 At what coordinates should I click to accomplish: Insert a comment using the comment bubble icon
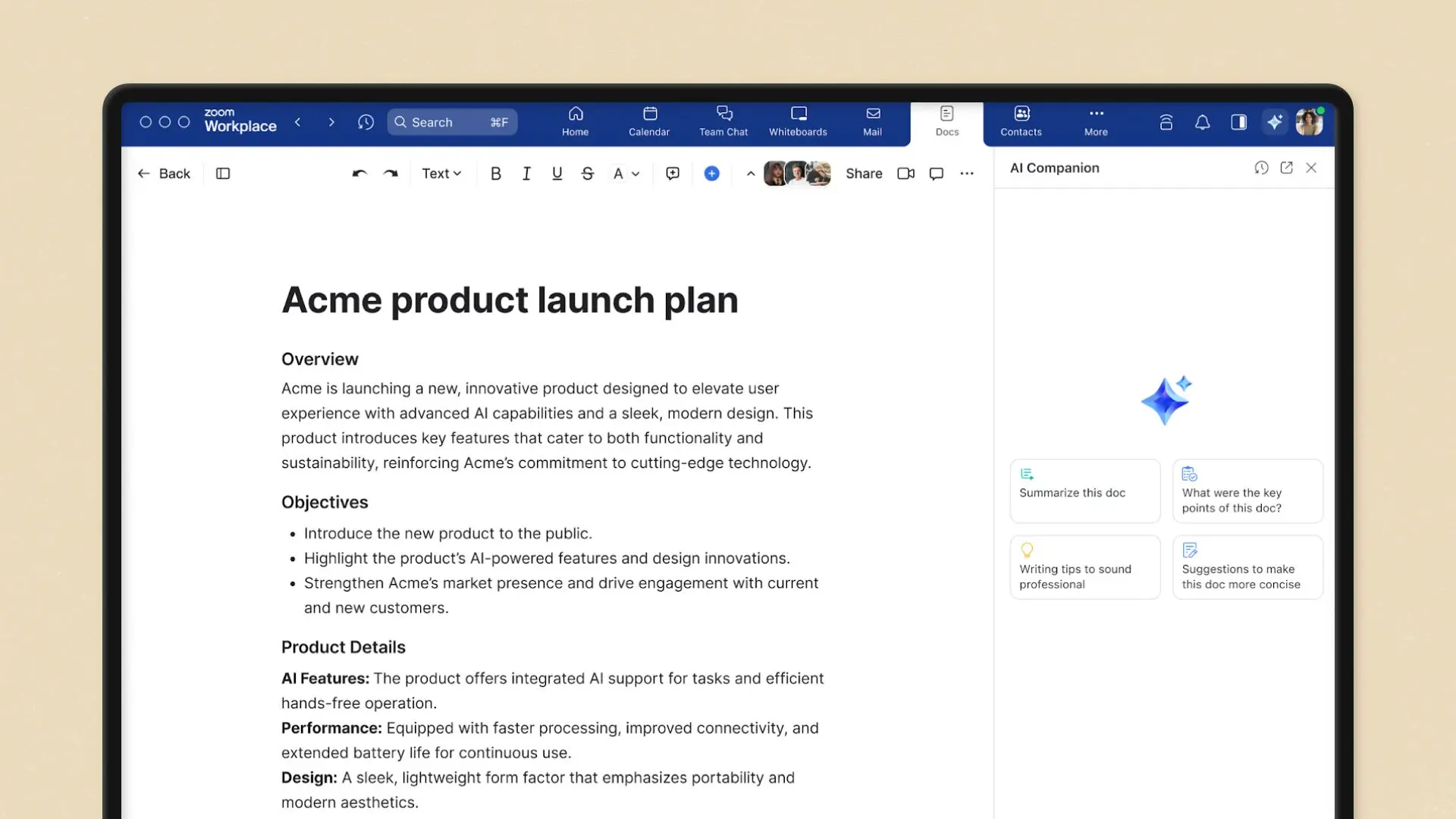[x=937, y=174]
